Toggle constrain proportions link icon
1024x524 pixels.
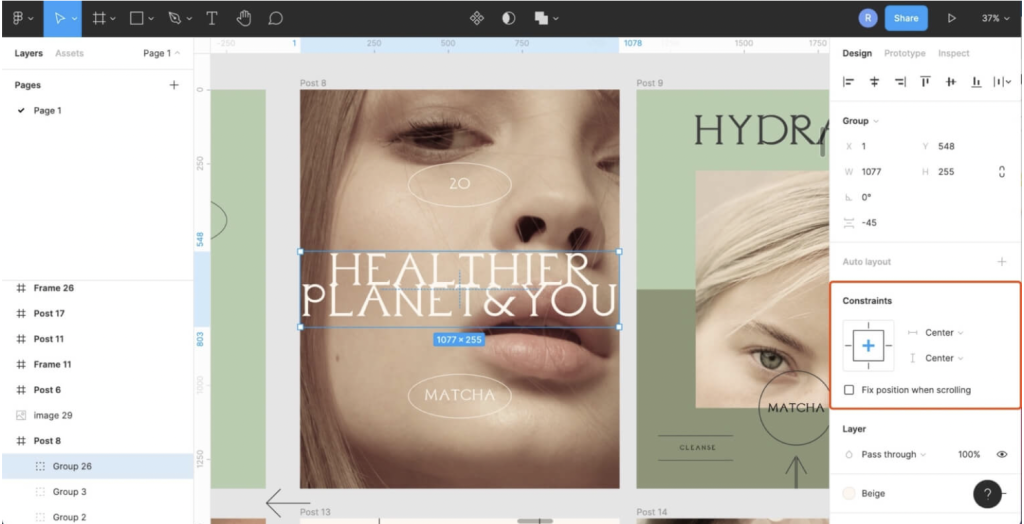pyautogui.click(x=1001, y=172)
